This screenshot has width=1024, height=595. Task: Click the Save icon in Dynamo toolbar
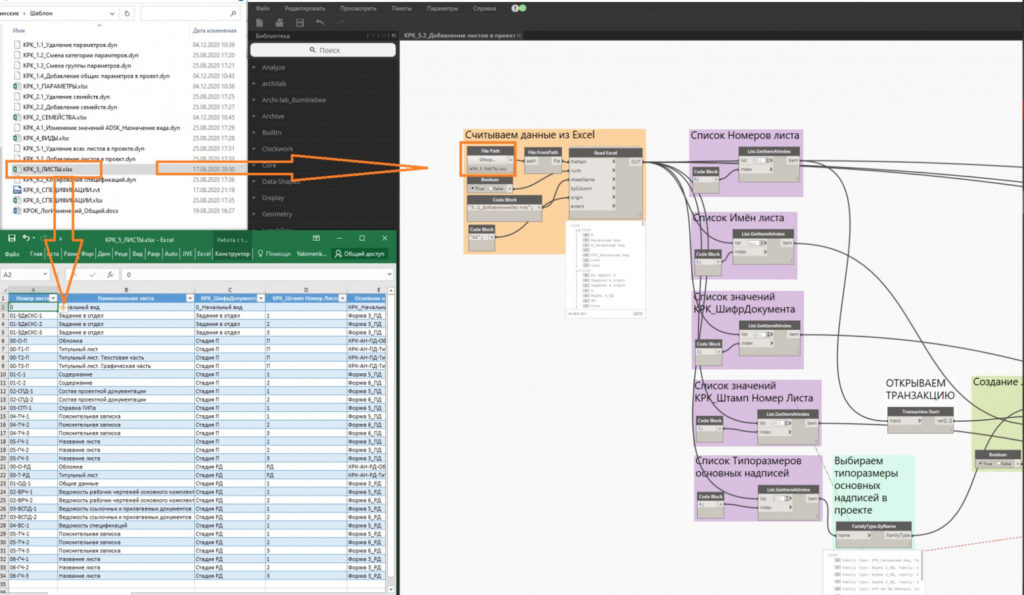(x=300, y=23)
